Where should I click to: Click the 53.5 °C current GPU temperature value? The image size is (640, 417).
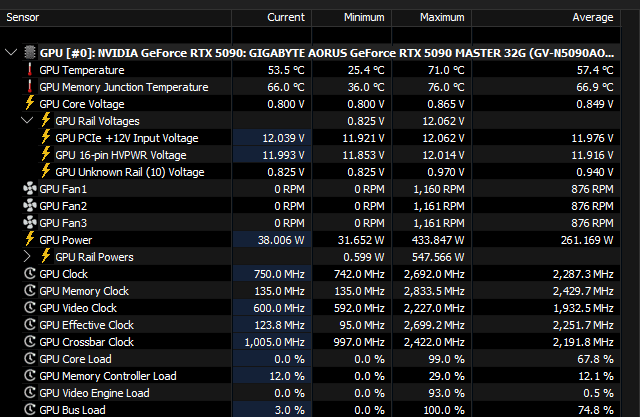286,70
